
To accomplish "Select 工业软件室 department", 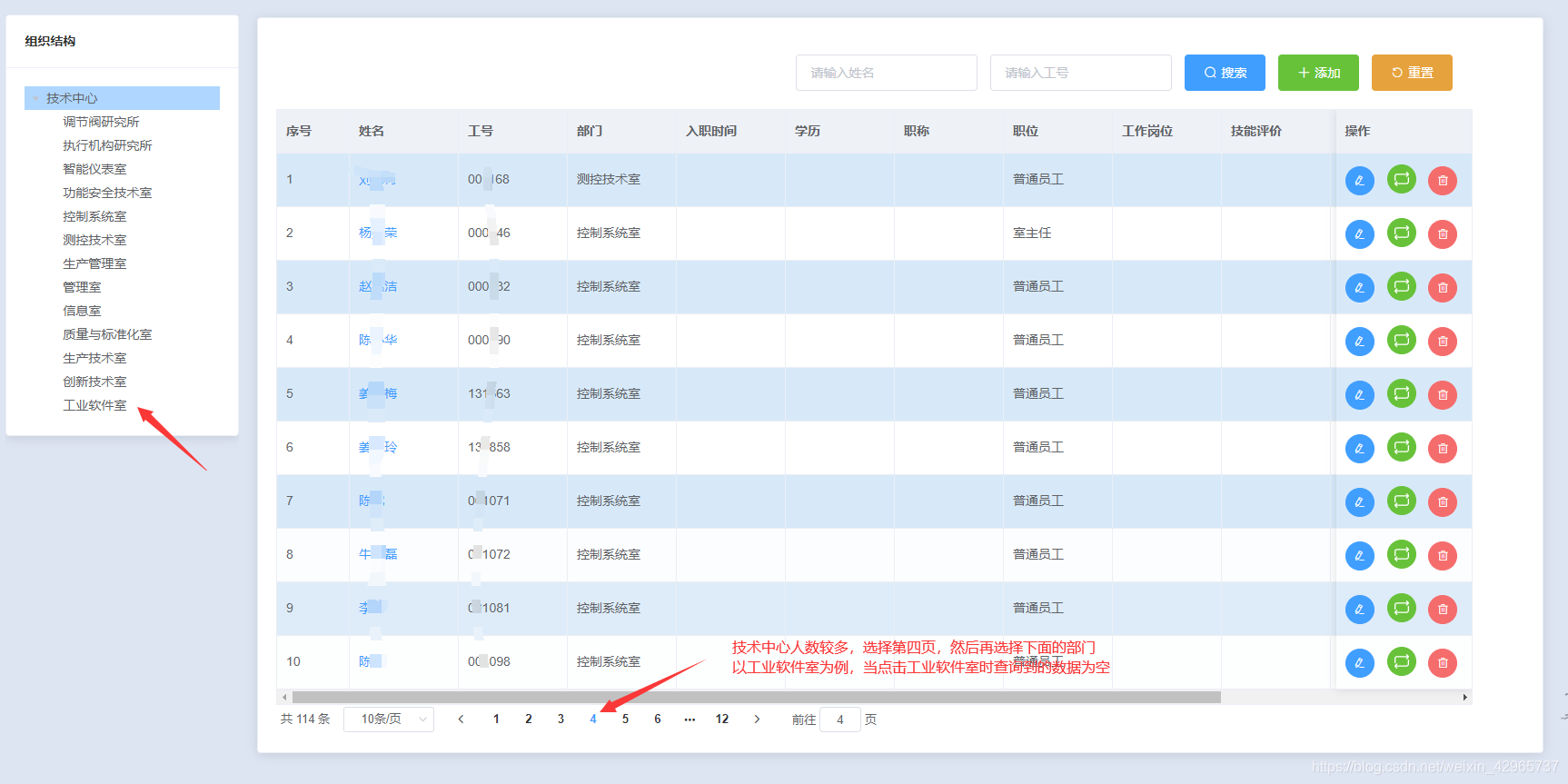I will (x=94, y=405).
